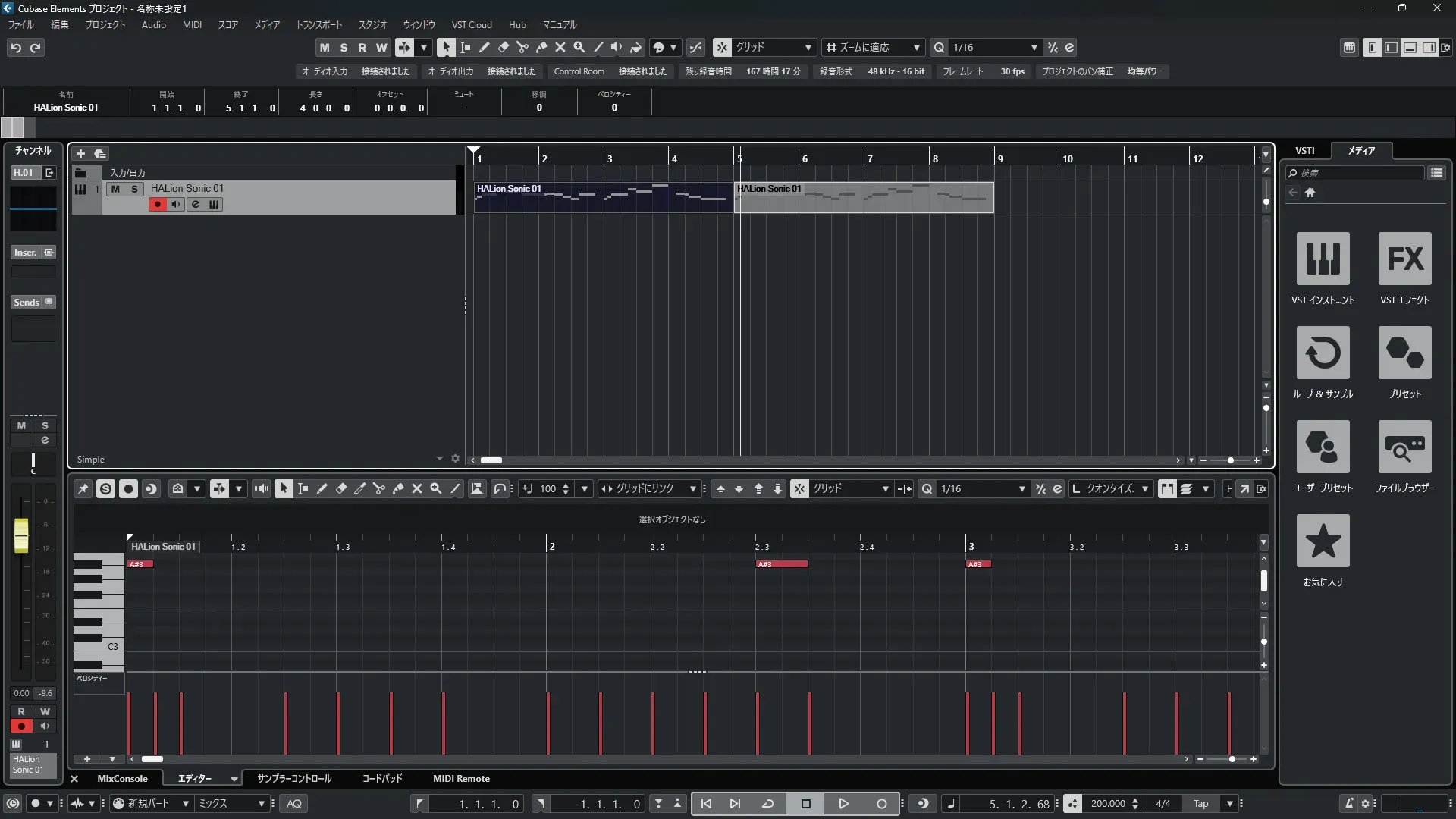Select the Erase tool in key editor toolbar

pos(341,489)
